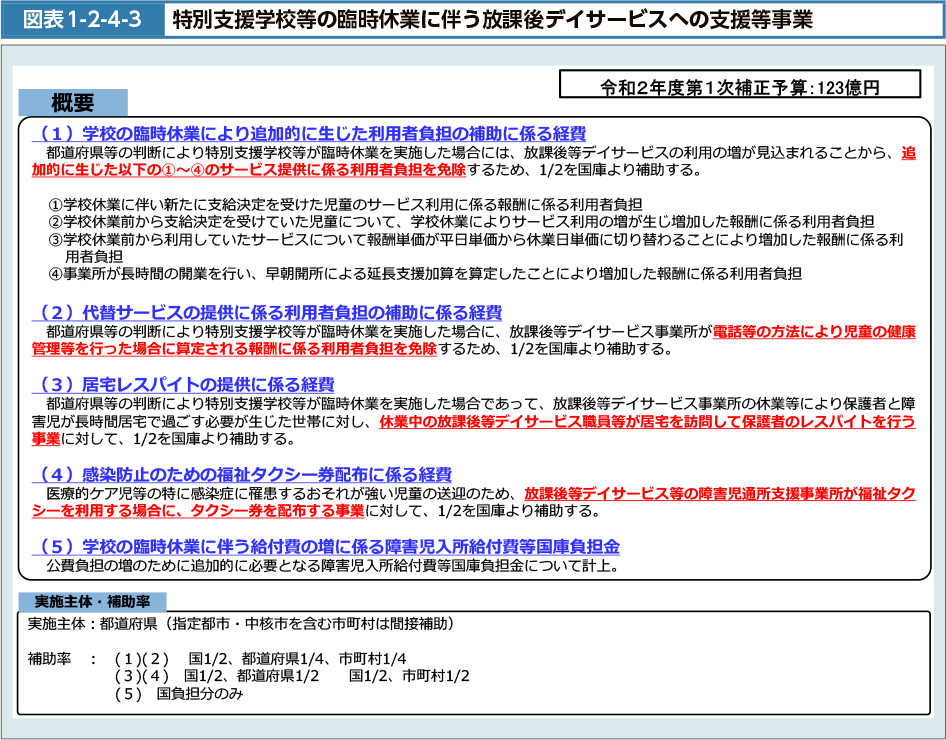Viewport: 946px width, 740px height.
Task: Open heading (1) 学校の臨時休業により追加的に生じた利用者負担
Action: click(308, 134)
